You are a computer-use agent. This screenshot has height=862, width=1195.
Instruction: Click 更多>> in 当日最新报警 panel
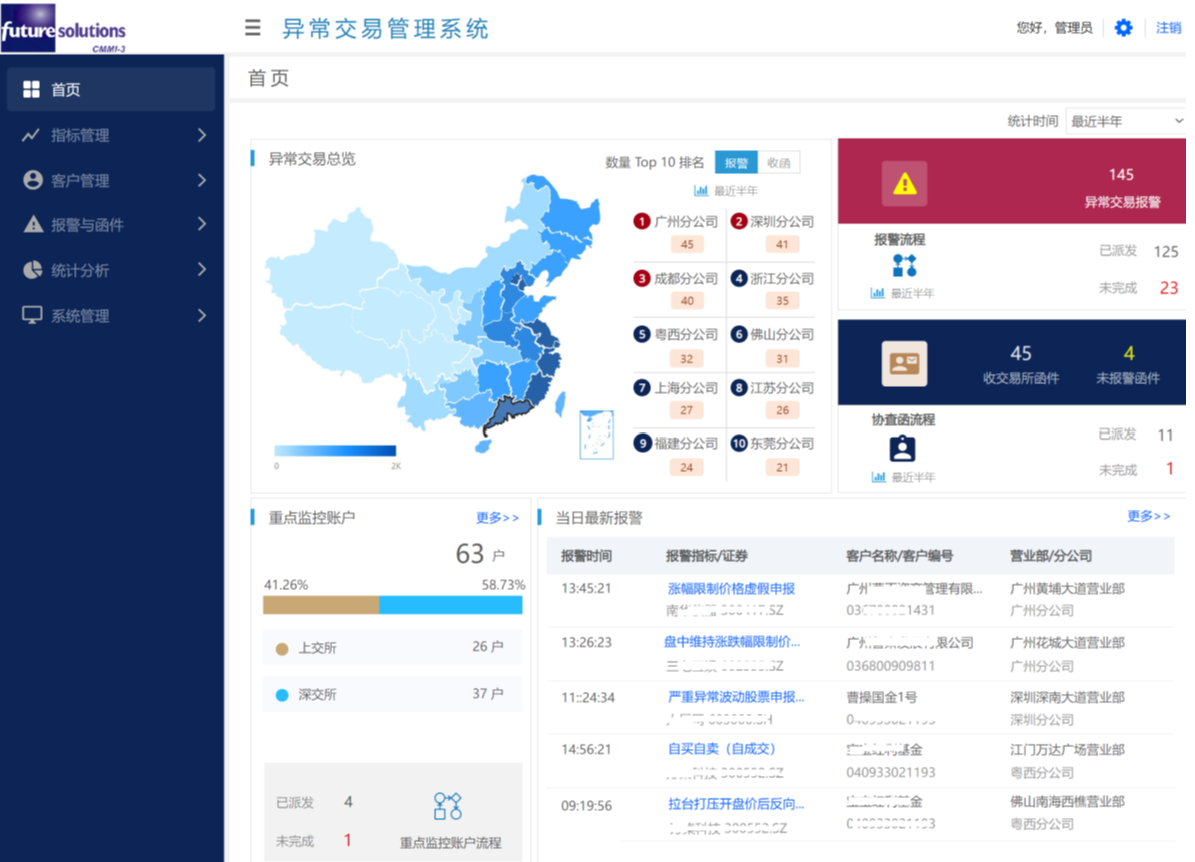[x=1149, y=516]
